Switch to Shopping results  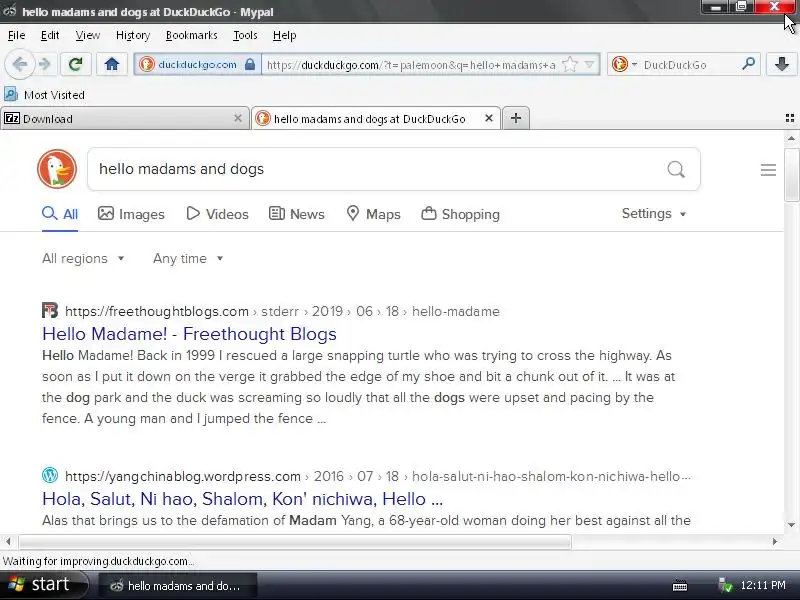point(461,214)
